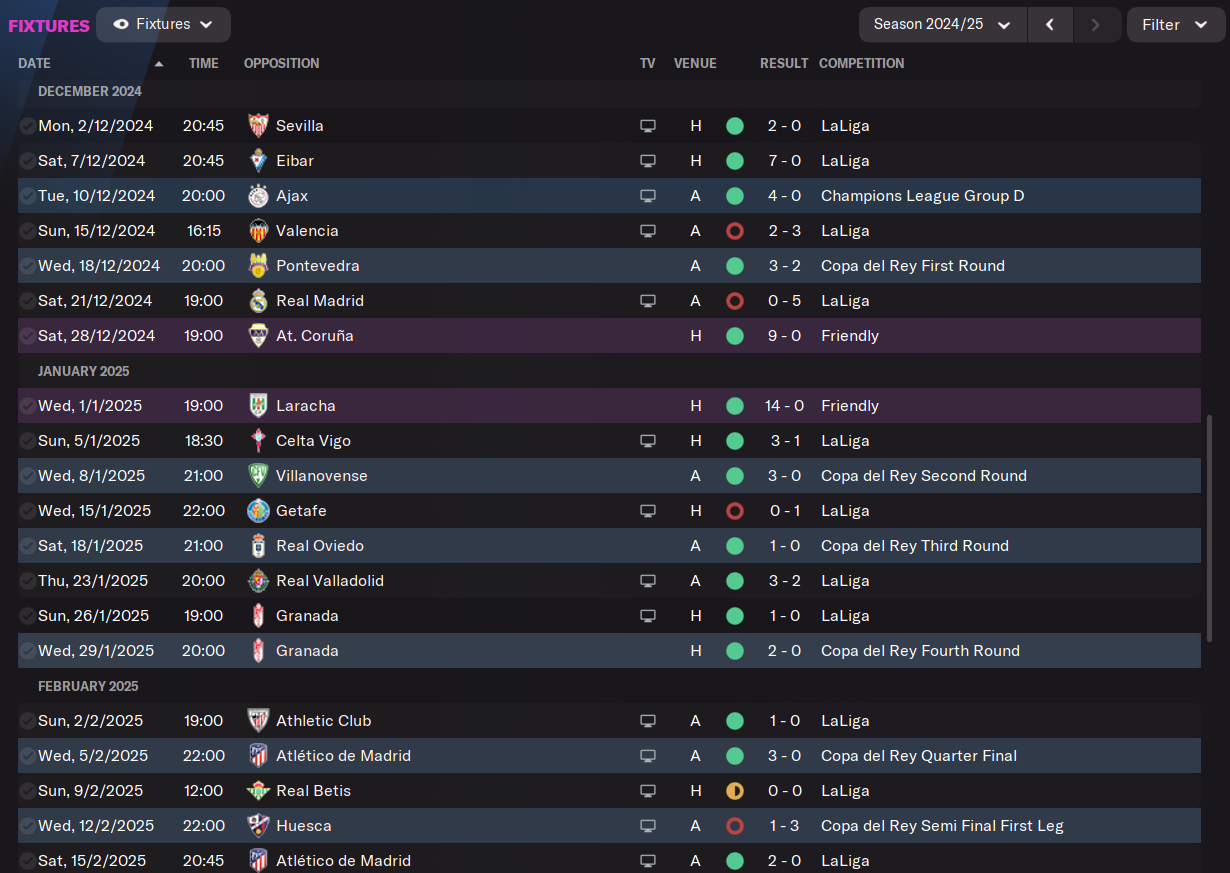Go to the previous season arrow button

tap(1050, 24)
